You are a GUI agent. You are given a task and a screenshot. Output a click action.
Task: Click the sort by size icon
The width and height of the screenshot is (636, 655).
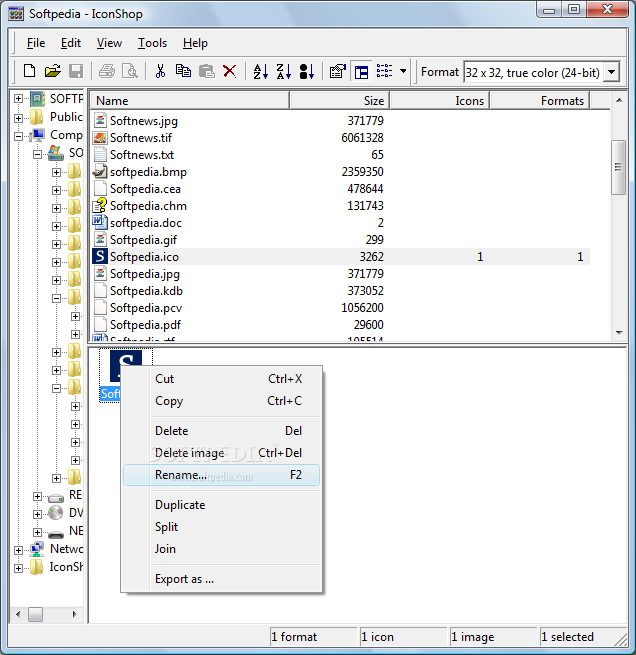[307, 71]
